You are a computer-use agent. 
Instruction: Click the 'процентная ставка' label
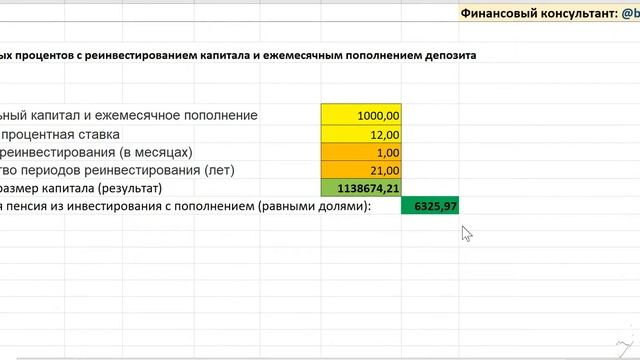(60, 134)
